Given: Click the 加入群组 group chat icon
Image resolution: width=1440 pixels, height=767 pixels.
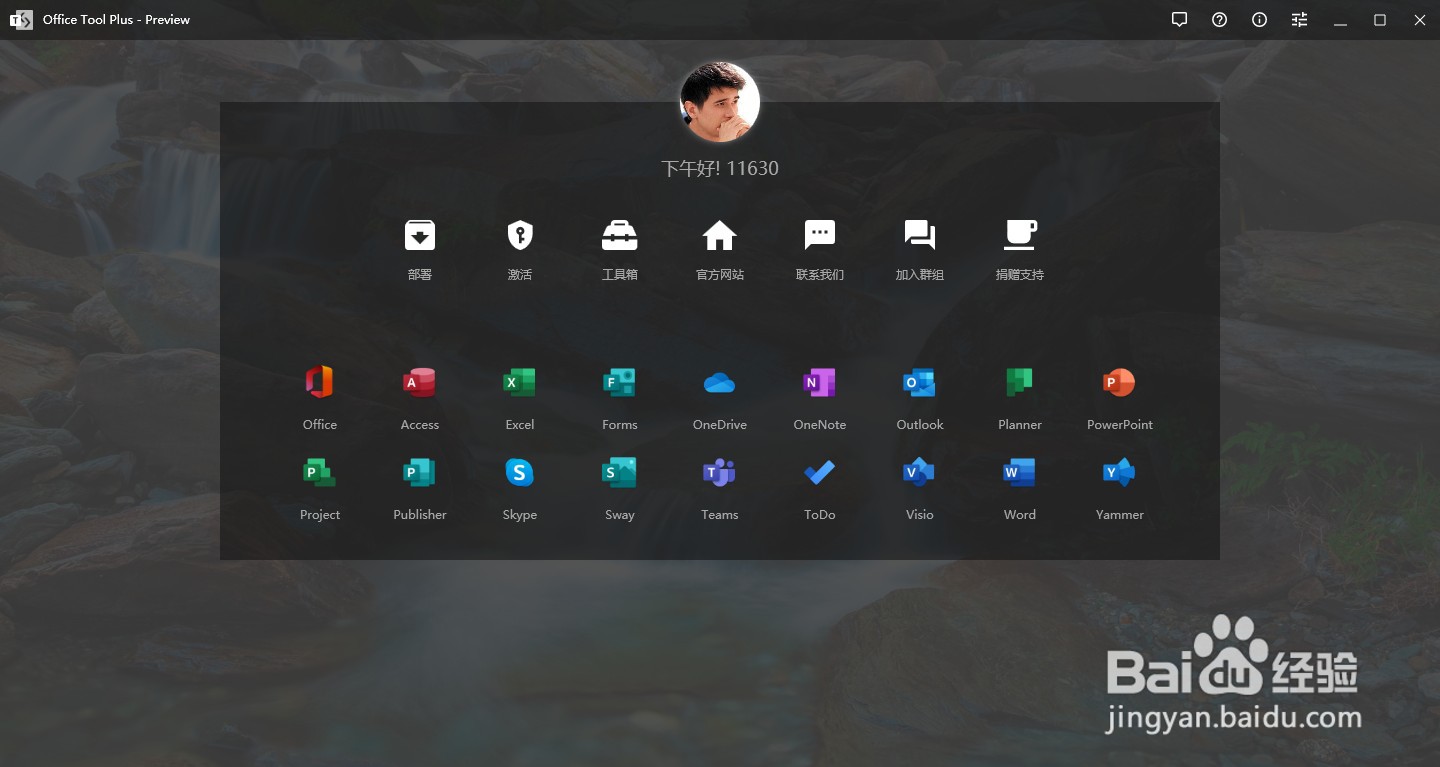Looking at the screenshot, I should [x=920, y=235].
